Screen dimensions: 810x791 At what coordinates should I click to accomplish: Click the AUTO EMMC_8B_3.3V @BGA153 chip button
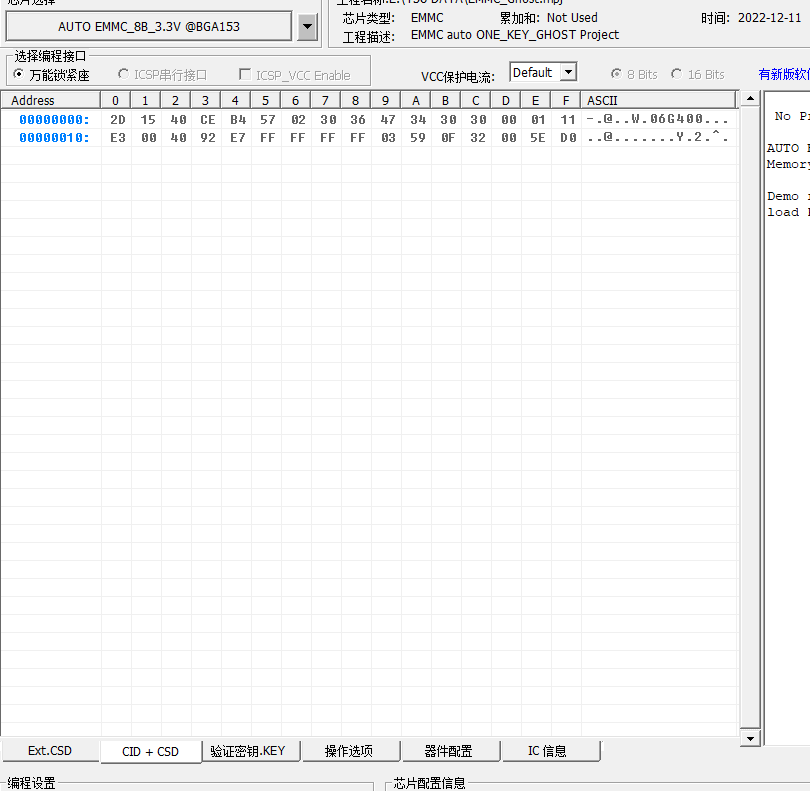point(149,27)
